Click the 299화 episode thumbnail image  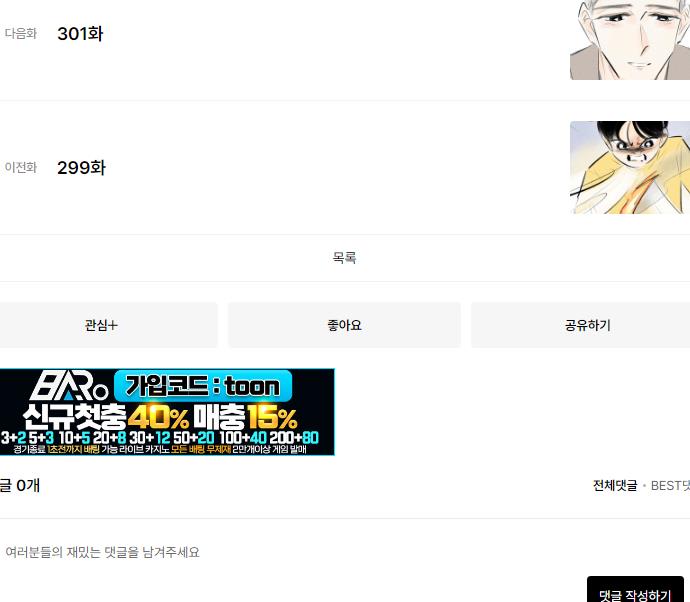click(x=630, y=167)
